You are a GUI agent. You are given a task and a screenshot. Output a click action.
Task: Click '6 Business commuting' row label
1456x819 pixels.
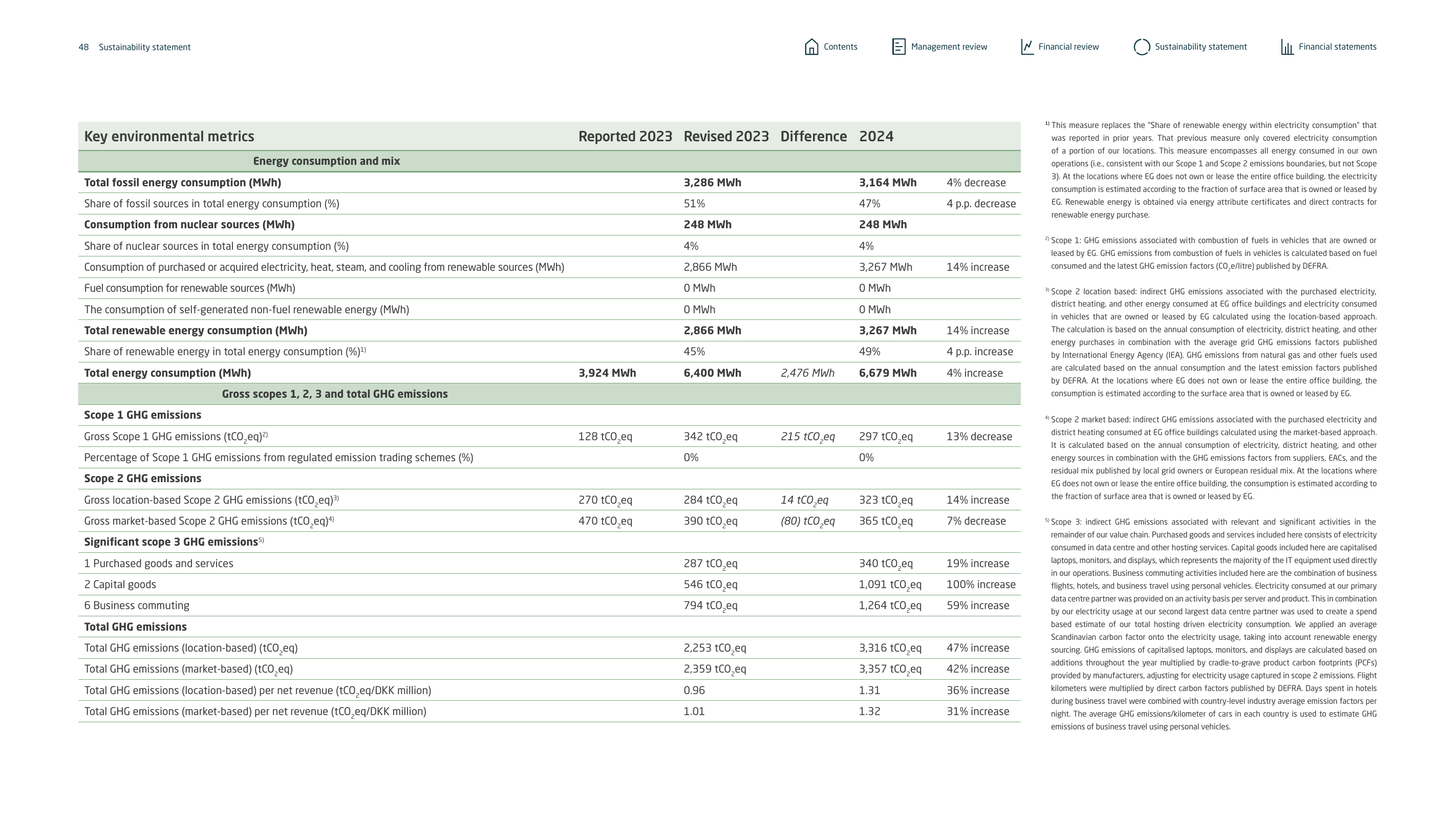[x=137, y=606]
